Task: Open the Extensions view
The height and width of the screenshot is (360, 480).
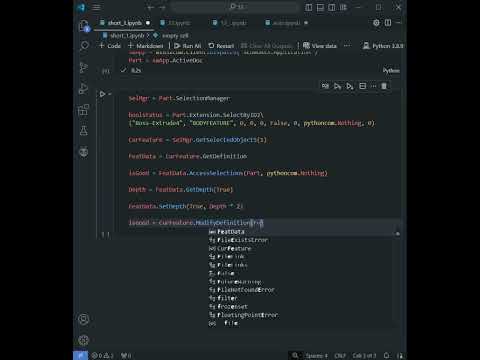Action: point(84,109)
